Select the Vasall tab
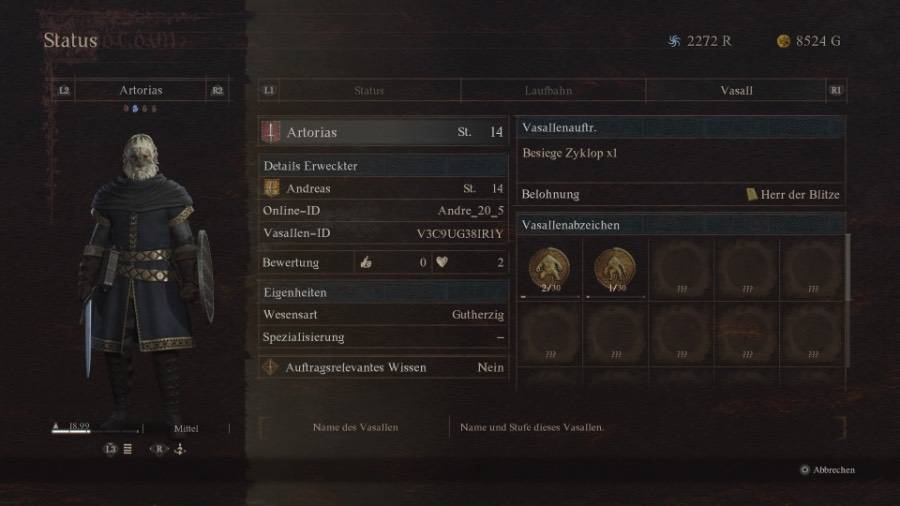Viewport: 900px width, 506px height. tap(736, 91)
